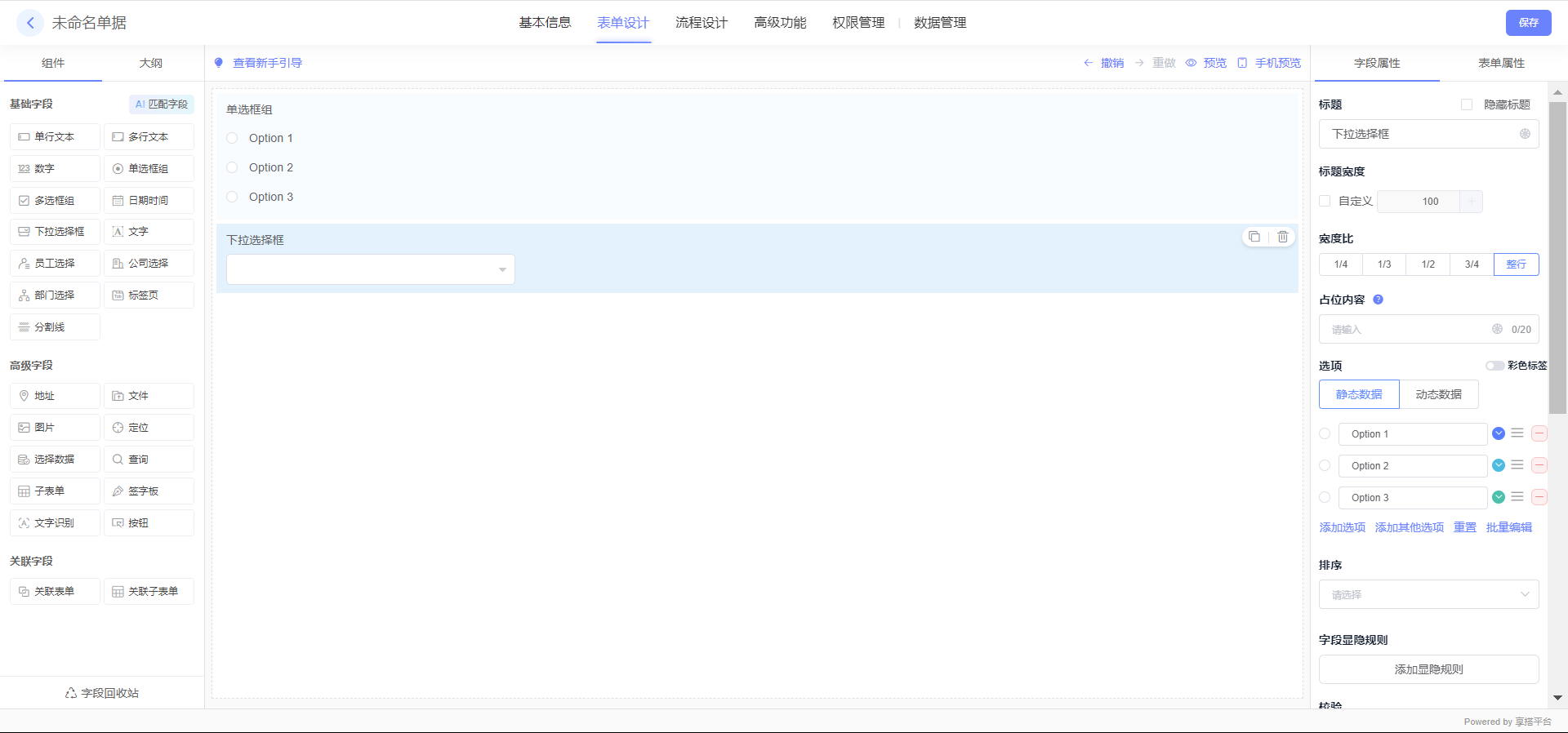Screen dimensions: 1568x733
Task: Toggle the 彩色标签 switch
Action: (x=1494, y=366)
